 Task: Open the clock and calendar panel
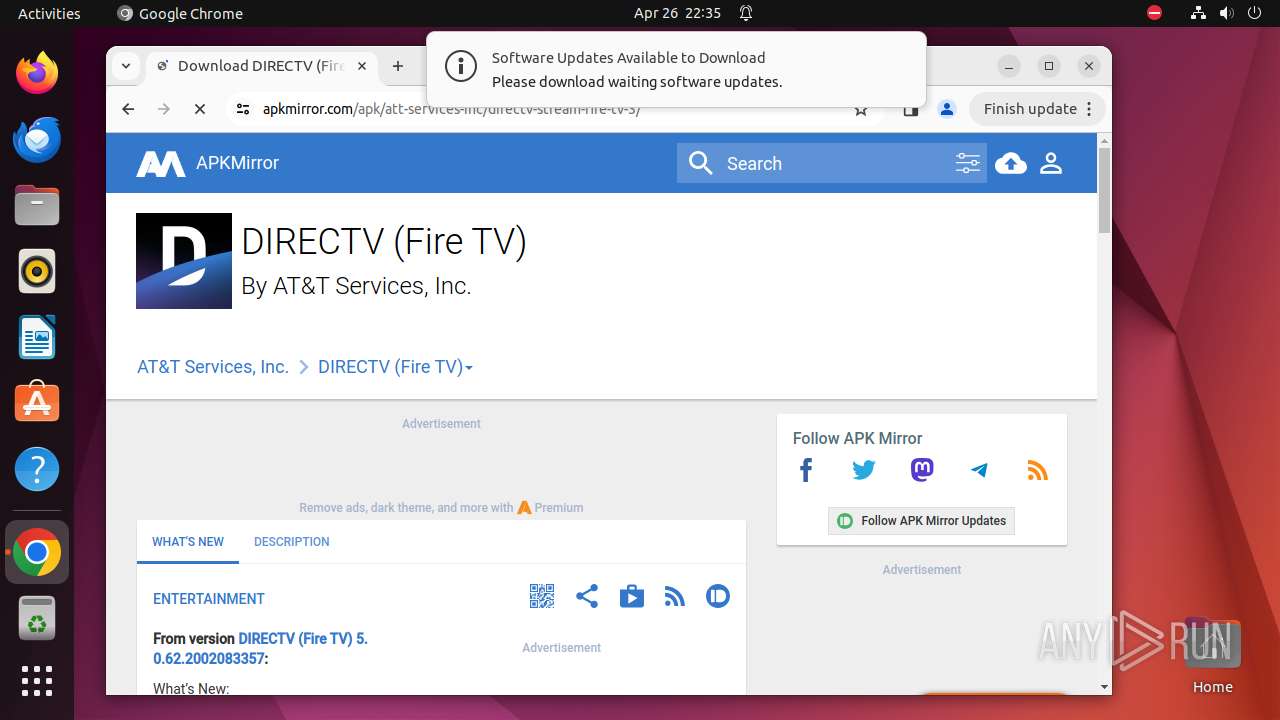coord(677,13)
